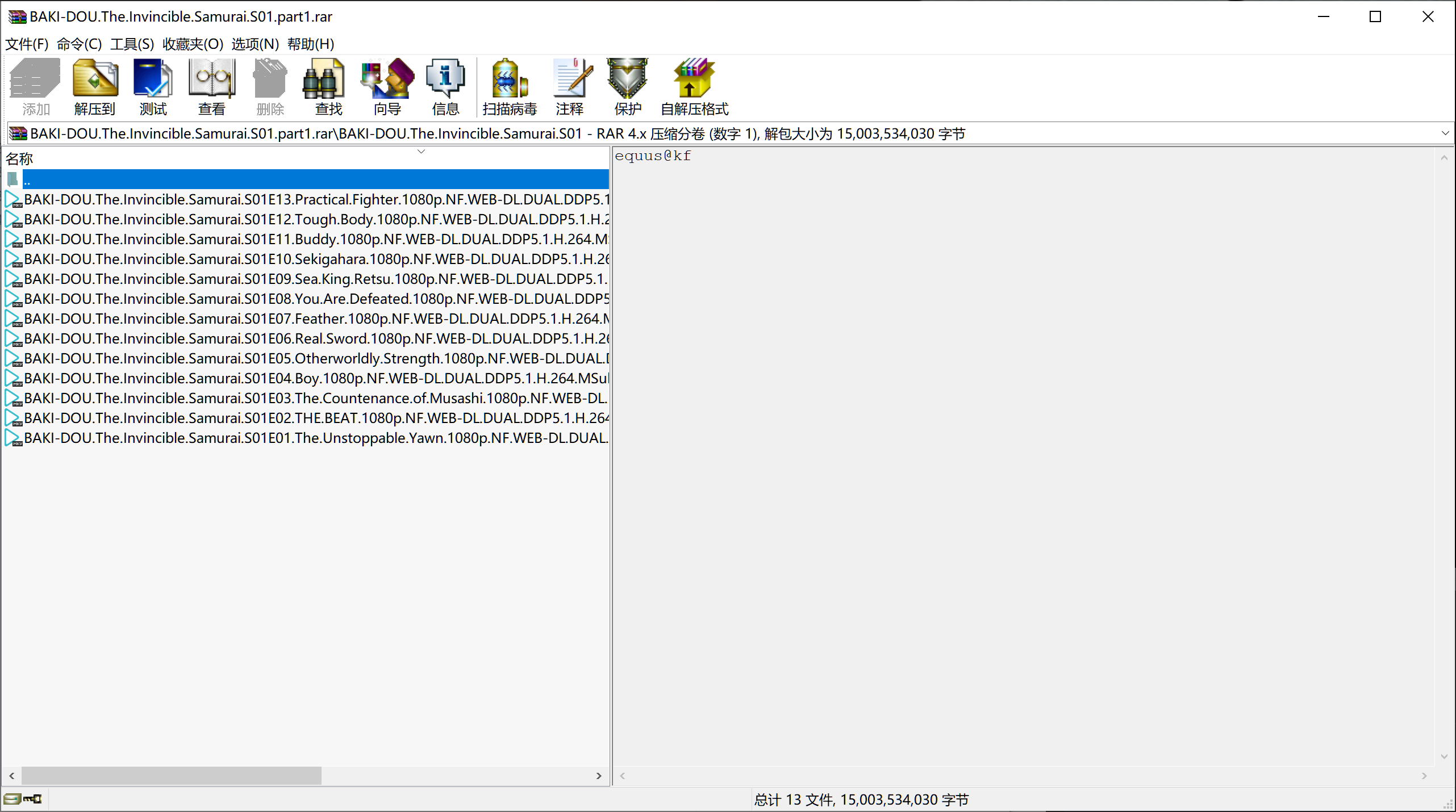Viewport: 1456px width, 812px height.
Task: Open the 文件(F) menu
Action: point(27,44)
